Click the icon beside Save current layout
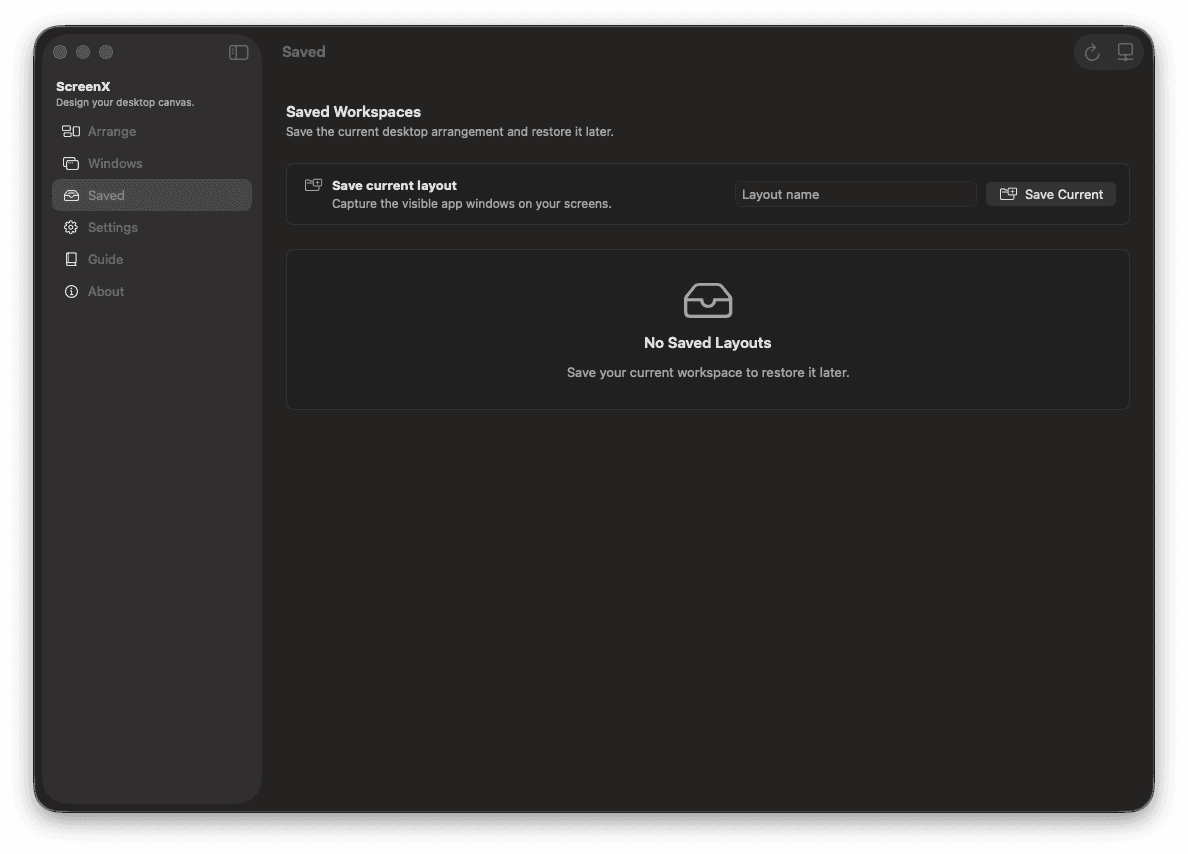Viewport: 1188px width, 854px height. (x=313, y=185)
